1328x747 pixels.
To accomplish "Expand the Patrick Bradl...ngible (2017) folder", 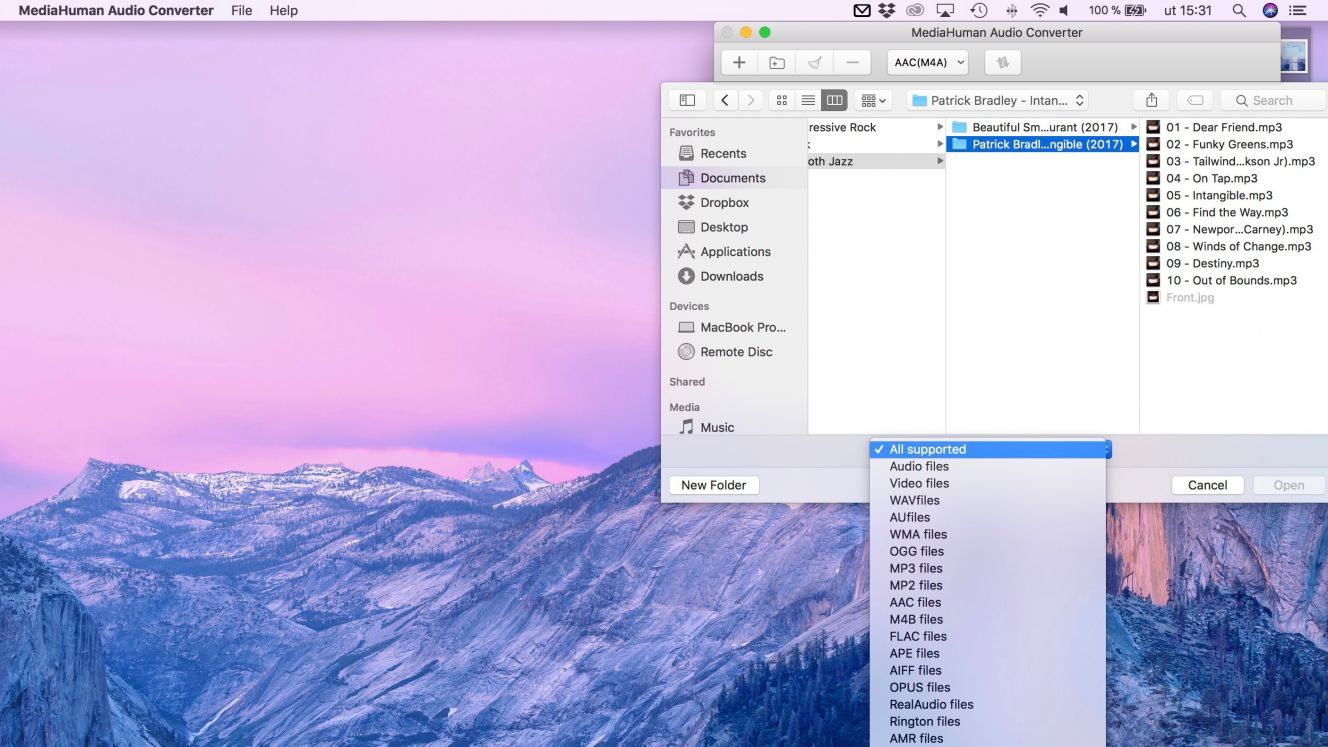I will click(x=1134, y=144).
